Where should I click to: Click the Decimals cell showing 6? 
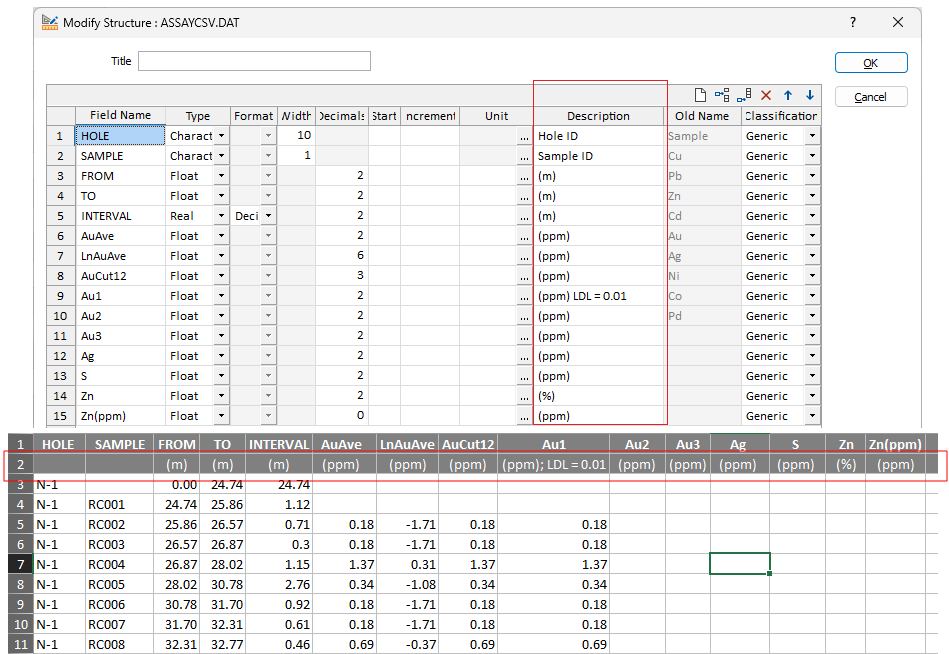[341, 256]
